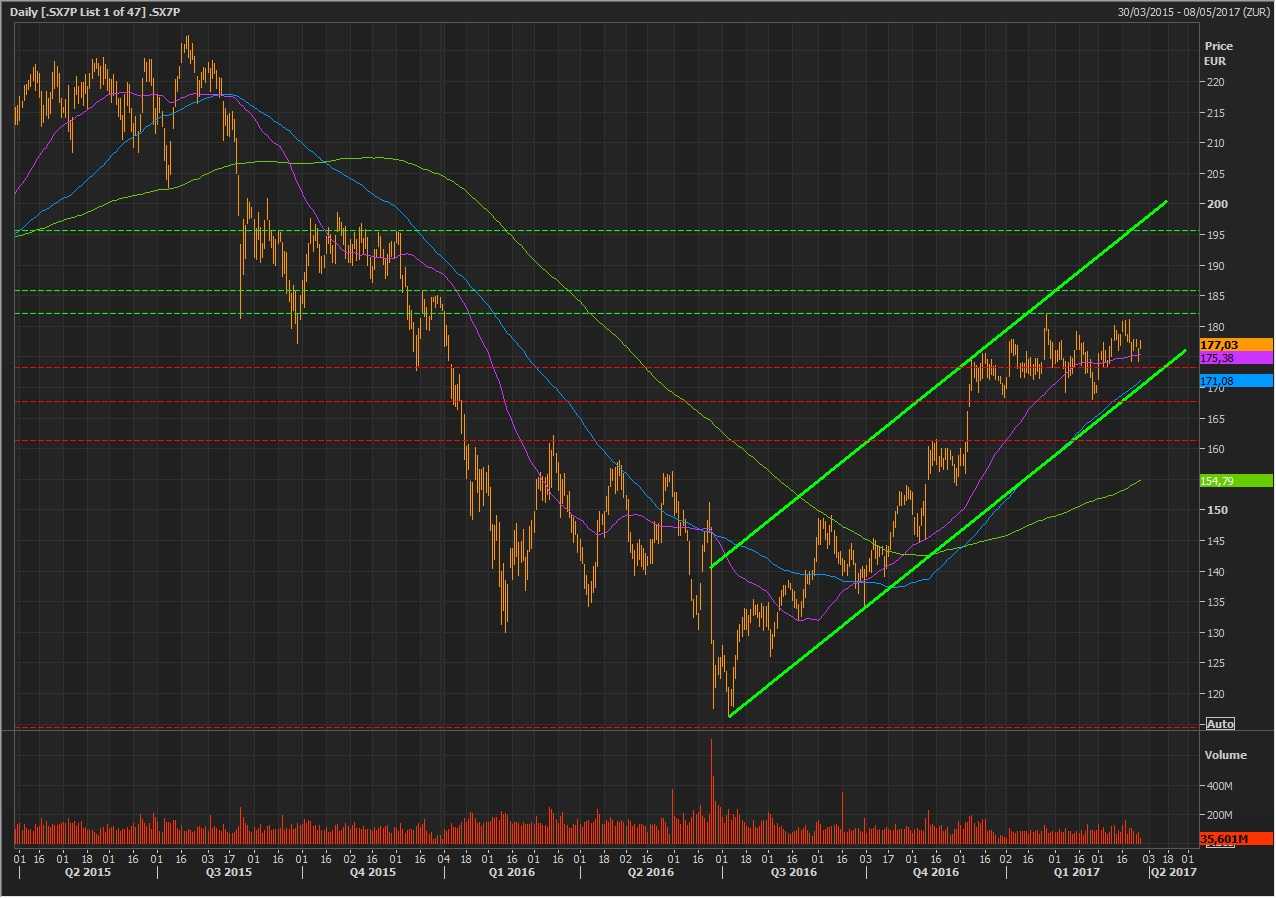The width and height of the screenshot is (1276, 898).
Task: Select the purple moving average tag 175,38
Action: tap(1235, 357)
